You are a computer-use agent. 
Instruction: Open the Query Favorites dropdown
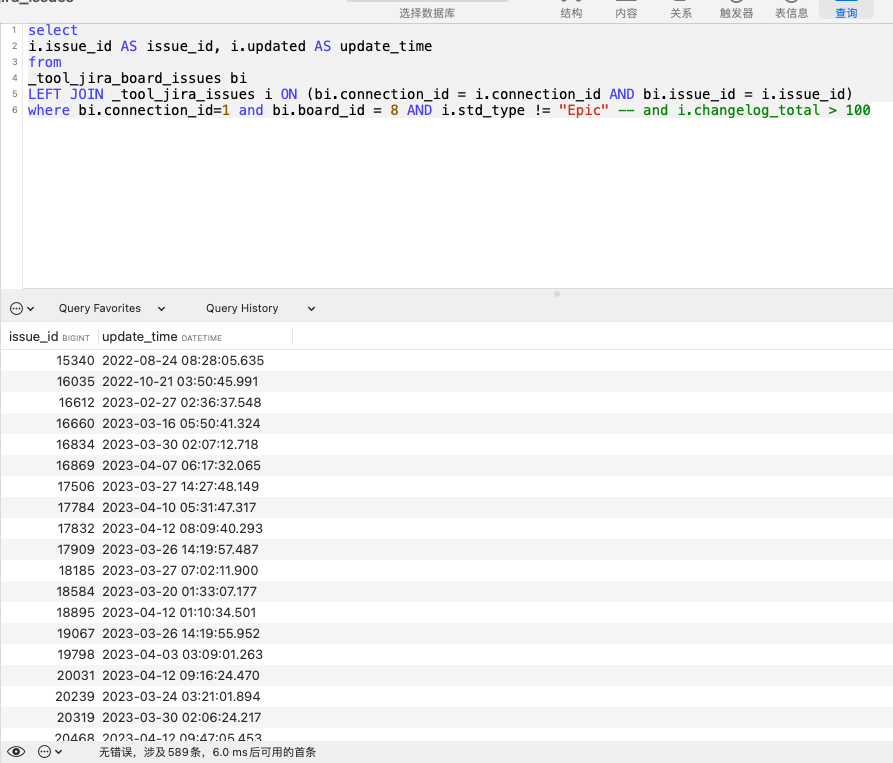click(112, 308)
